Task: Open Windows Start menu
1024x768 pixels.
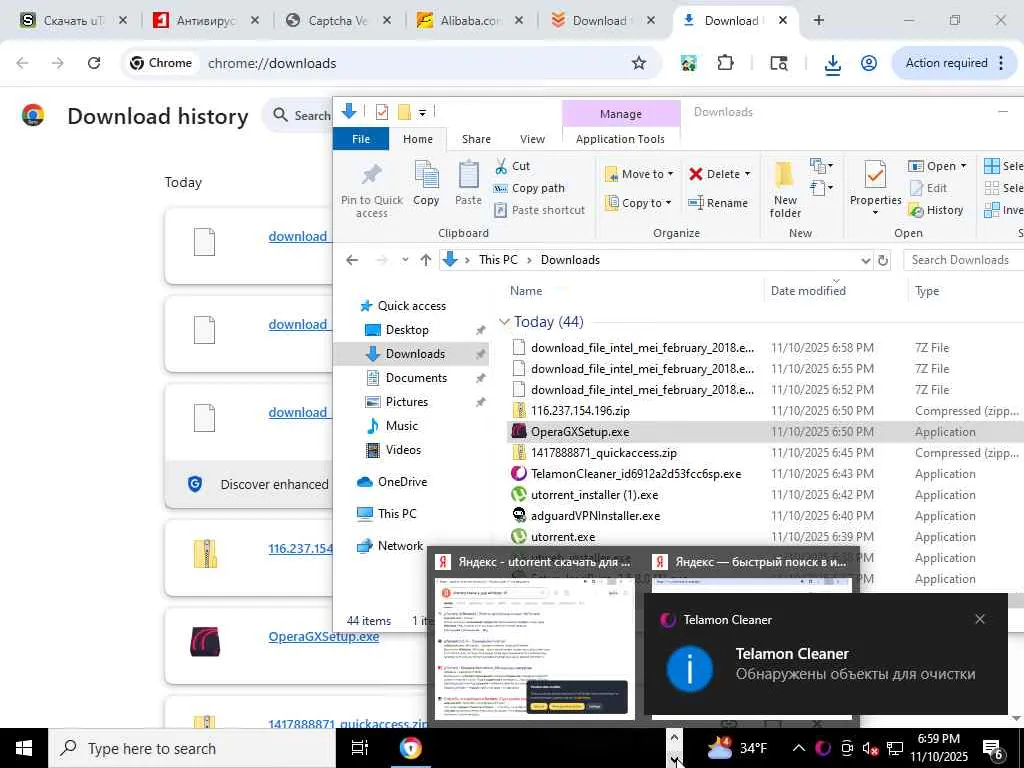Action: coord(24,748)
